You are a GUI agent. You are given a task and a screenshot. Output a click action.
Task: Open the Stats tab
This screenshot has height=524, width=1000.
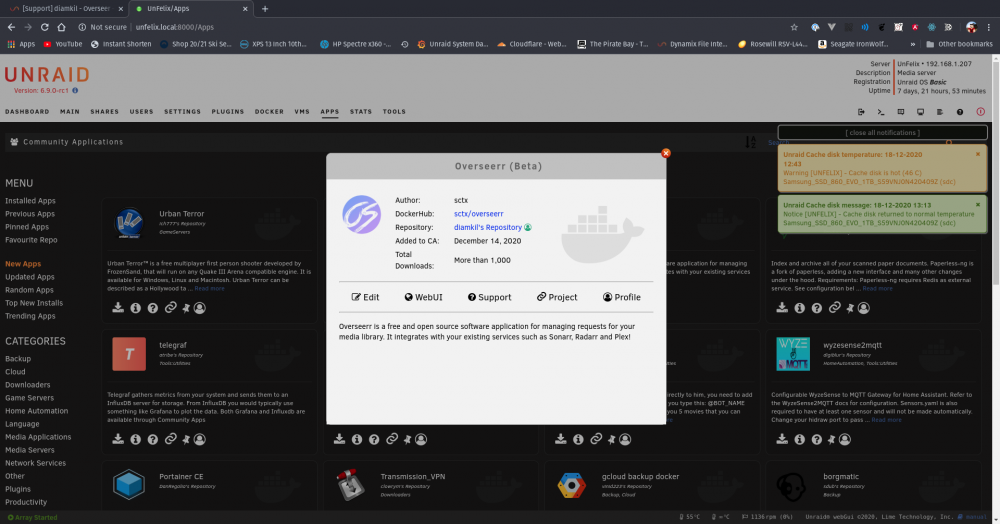360,112
